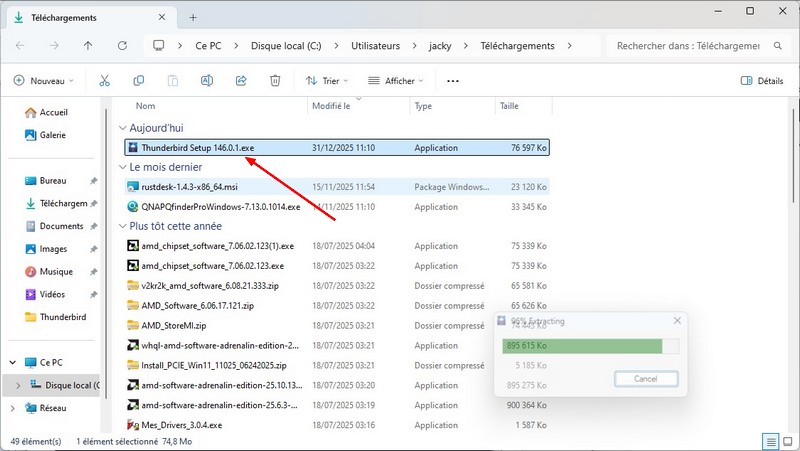Expand Disque local (C:) in navigation tree
Screen dimensions: 800x451
click(x=17, y=385)
